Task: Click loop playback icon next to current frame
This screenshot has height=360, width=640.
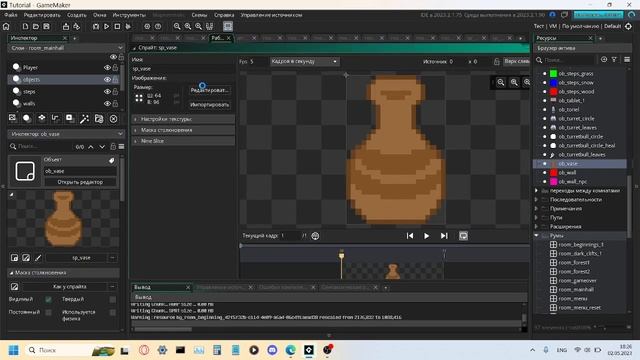Action: coord(315,236)
